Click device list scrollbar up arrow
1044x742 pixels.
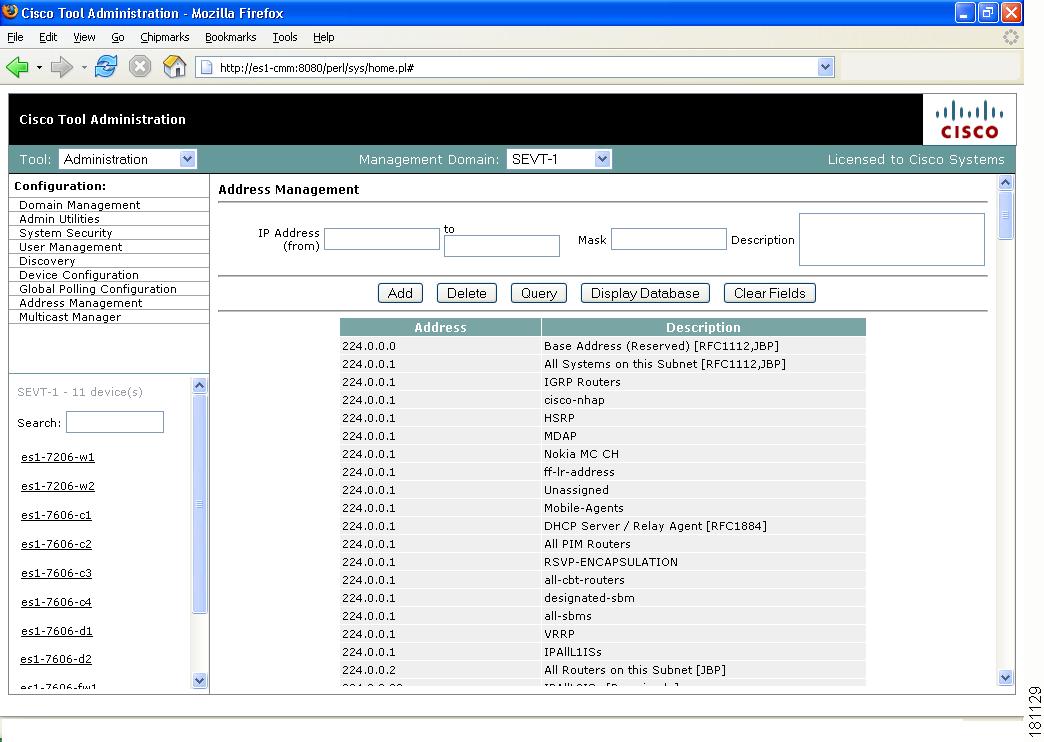tap(199, 385)
